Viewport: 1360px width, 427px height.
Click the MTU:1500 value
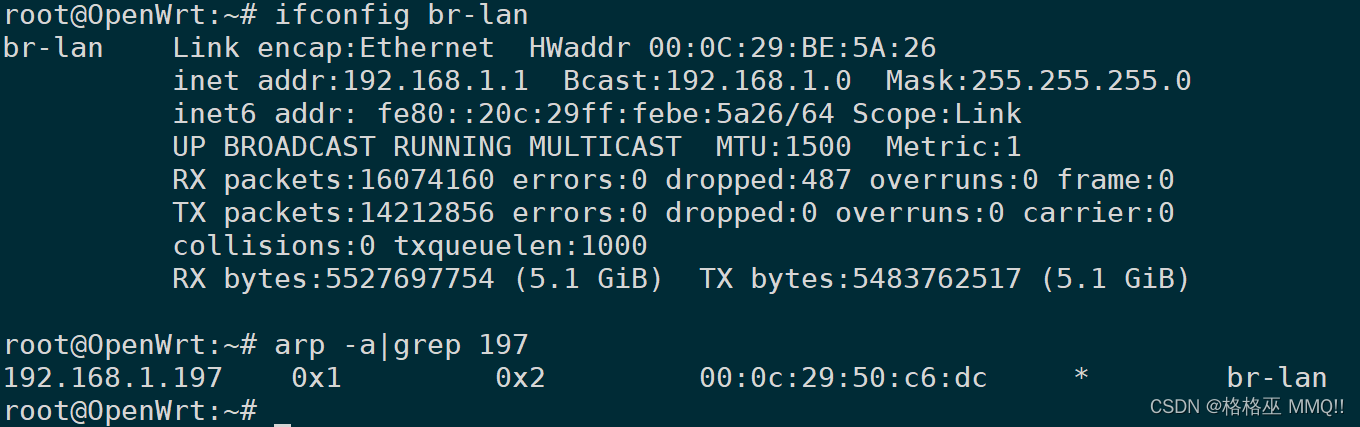coord(783,147)
